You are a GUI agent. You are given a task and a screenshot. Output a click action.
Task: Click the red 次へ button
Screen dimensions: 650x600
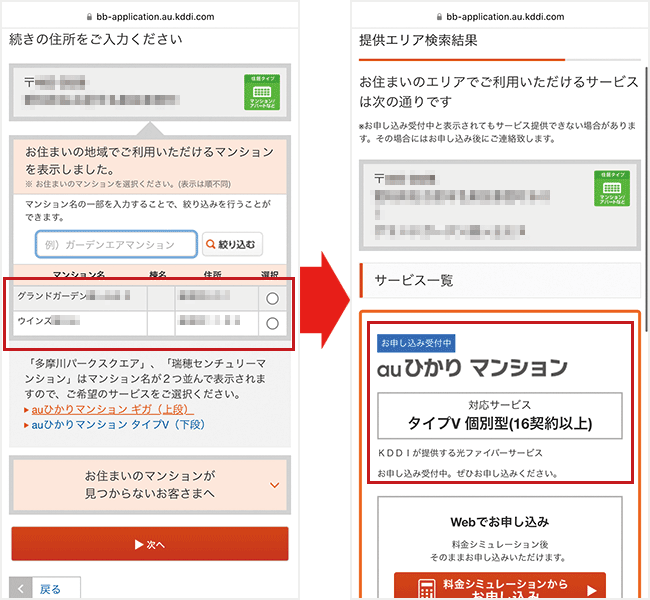(150, 544)
